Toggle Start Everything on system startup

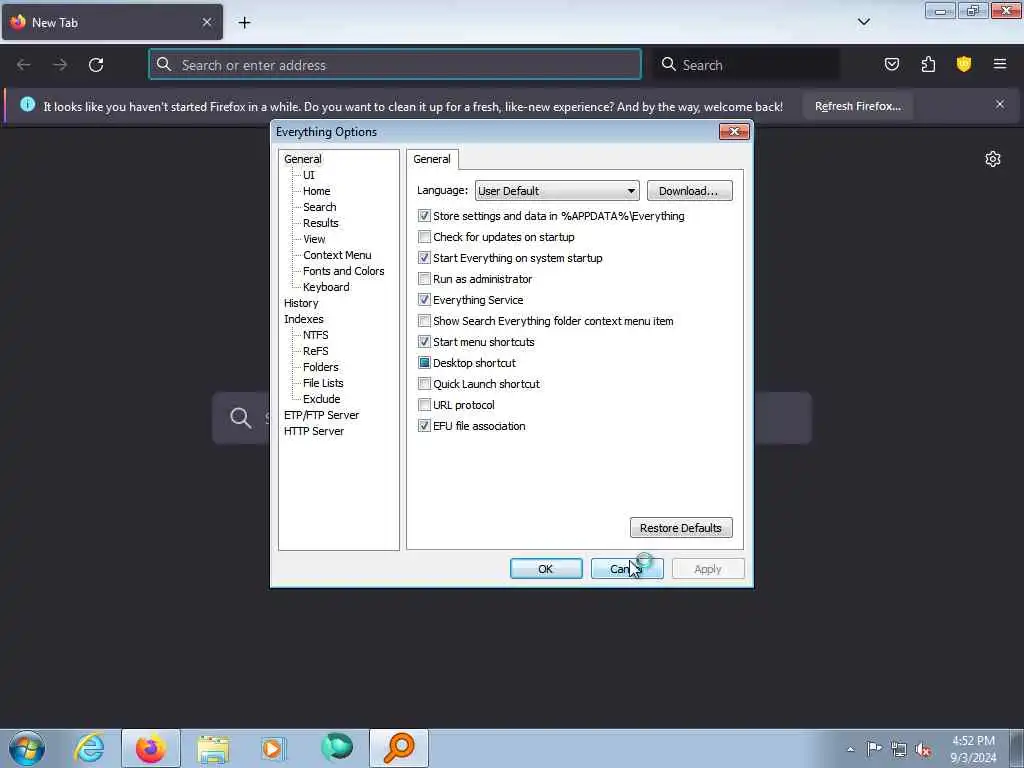(x=424, y=258)
